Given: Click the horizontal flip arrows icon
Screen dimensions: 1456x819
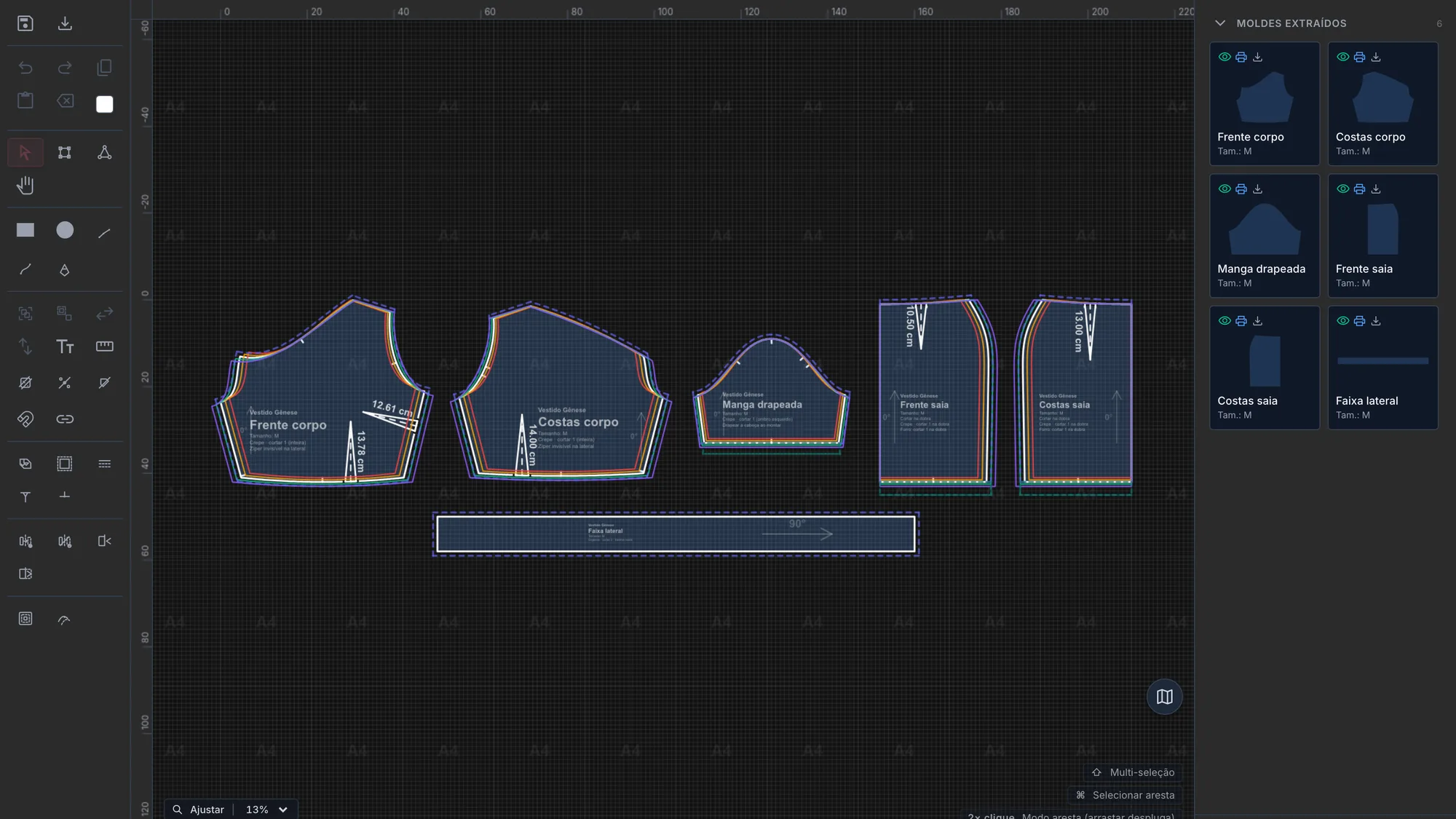Looking at the screenshot, I should click(x=105, y=313).
